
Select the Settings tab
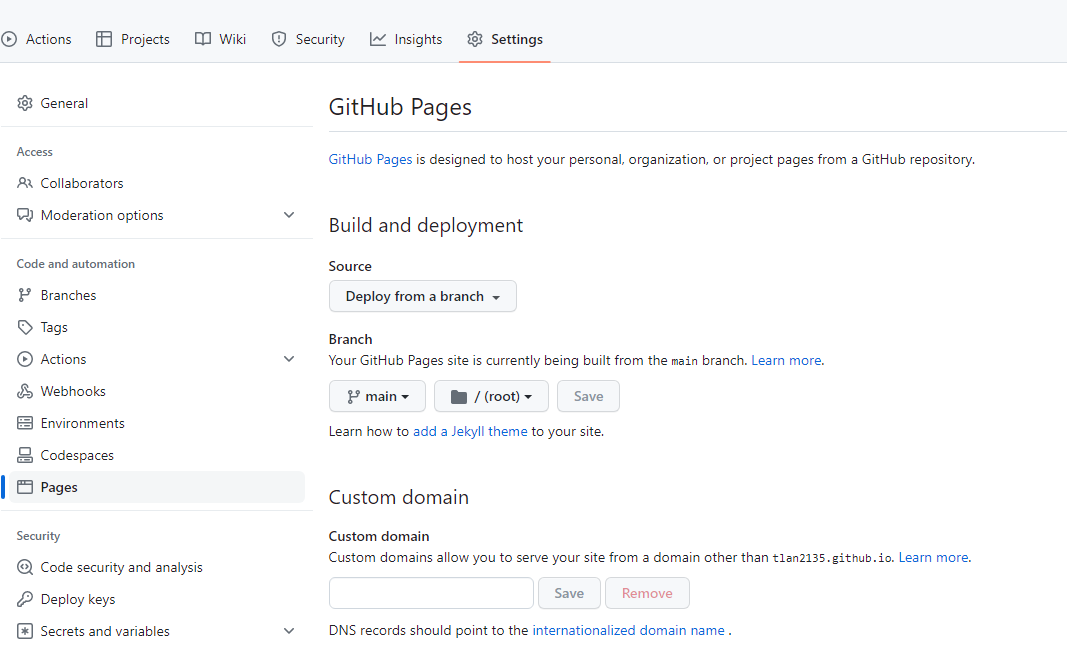pyautogui.click(x=505, y=39)
